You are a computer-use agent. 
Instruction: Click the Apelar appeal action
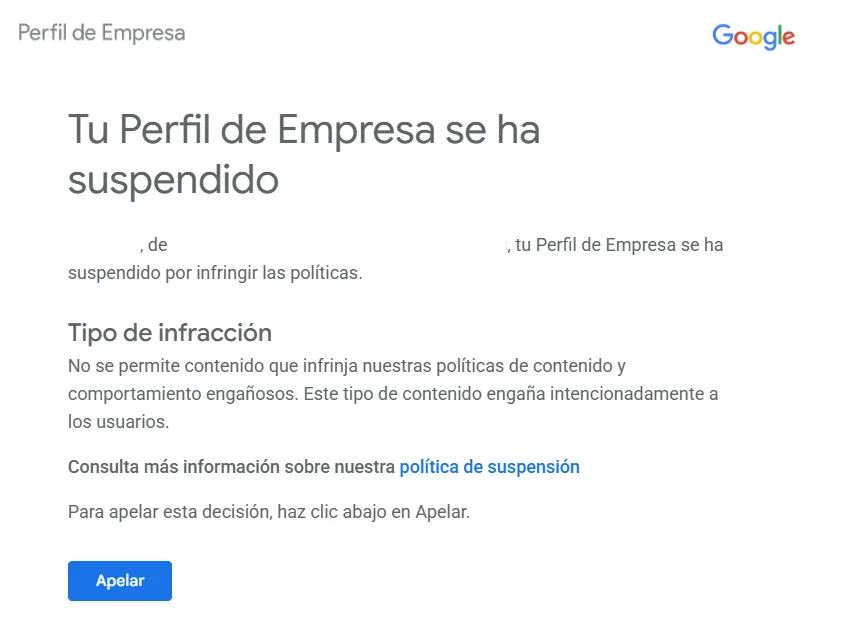tap(119, 580)
